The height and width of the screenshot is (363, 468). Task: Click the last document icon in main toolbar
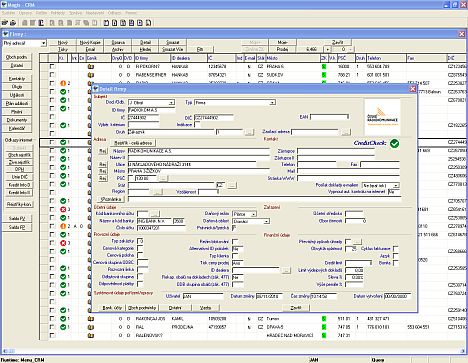[148, 23]
